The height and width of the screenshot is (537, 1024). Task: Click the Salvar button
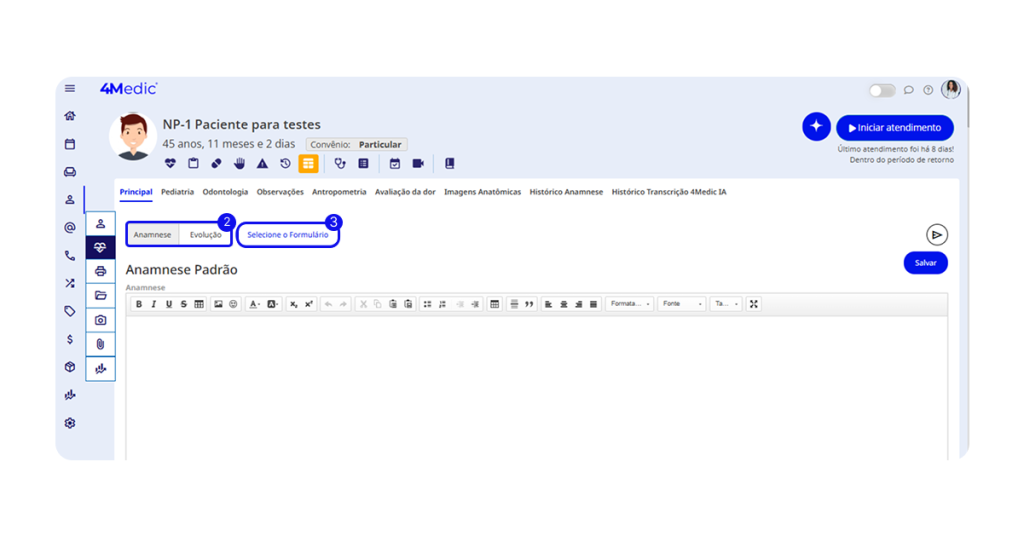(925, 263)
